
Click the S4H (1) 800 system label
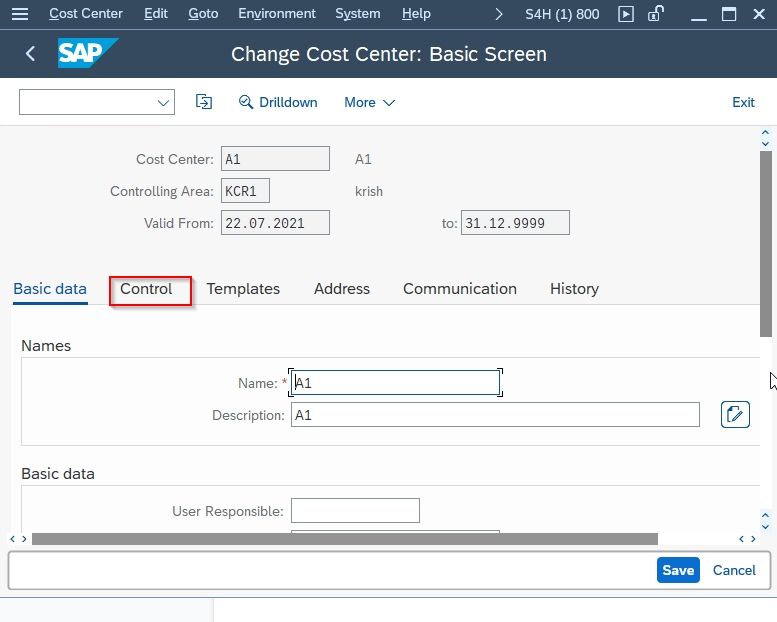pyautogui.click(x=562, y=14)
